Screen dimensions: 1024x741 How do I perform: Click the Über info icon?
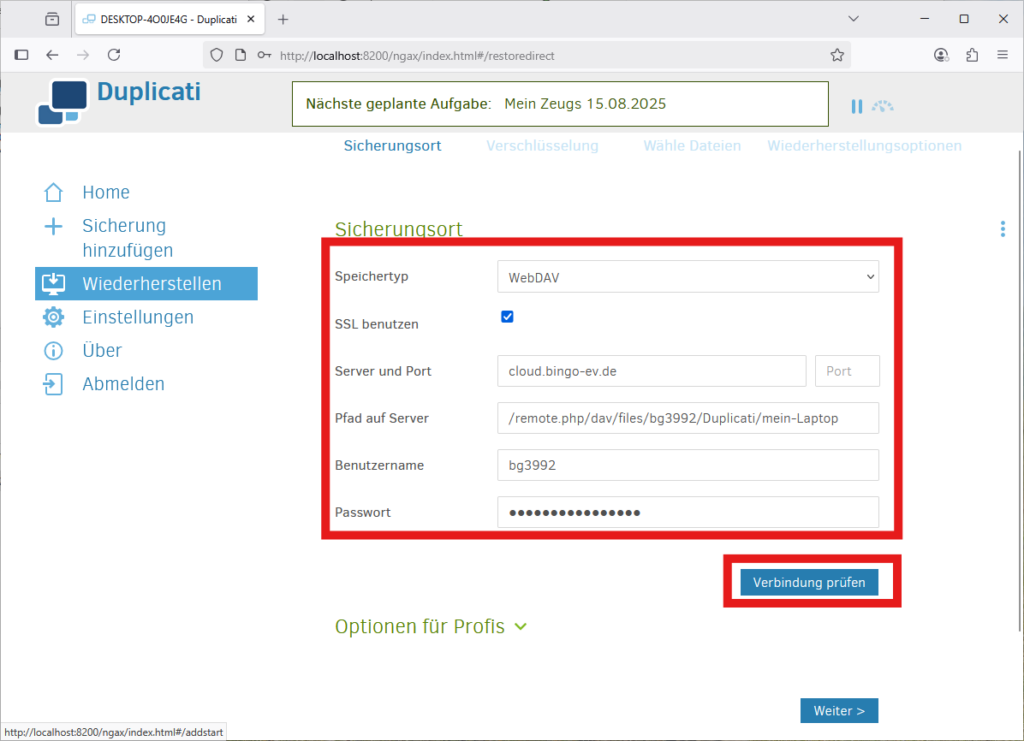54,351
